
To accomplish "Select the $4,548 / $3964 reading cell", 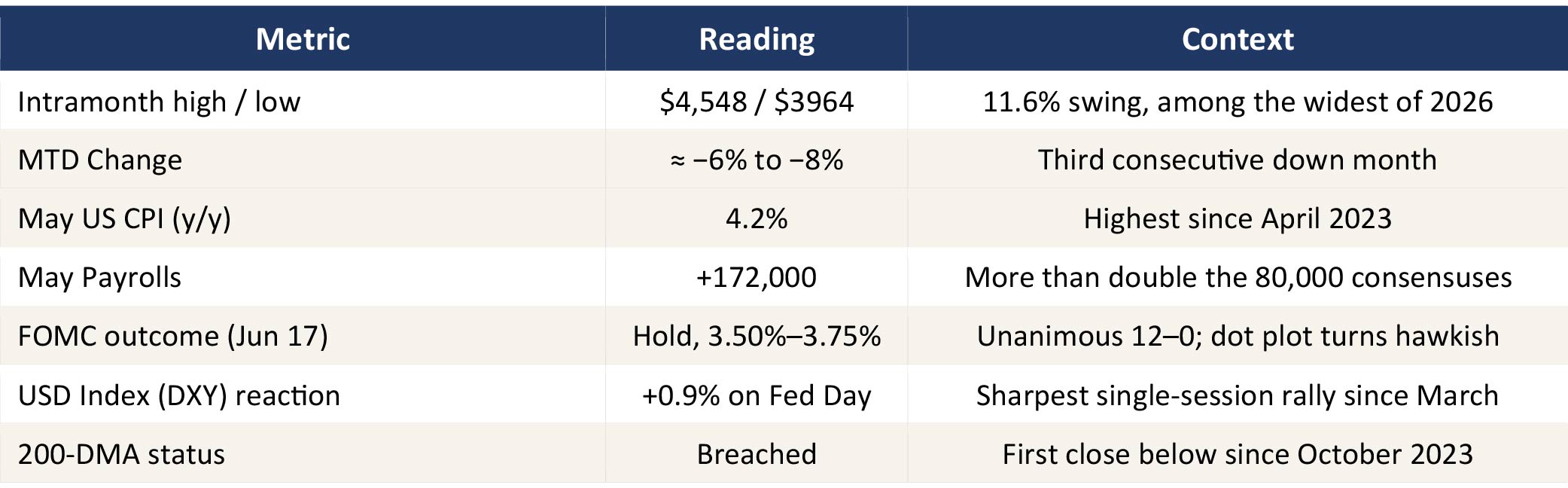I will [x=757, y=101].
